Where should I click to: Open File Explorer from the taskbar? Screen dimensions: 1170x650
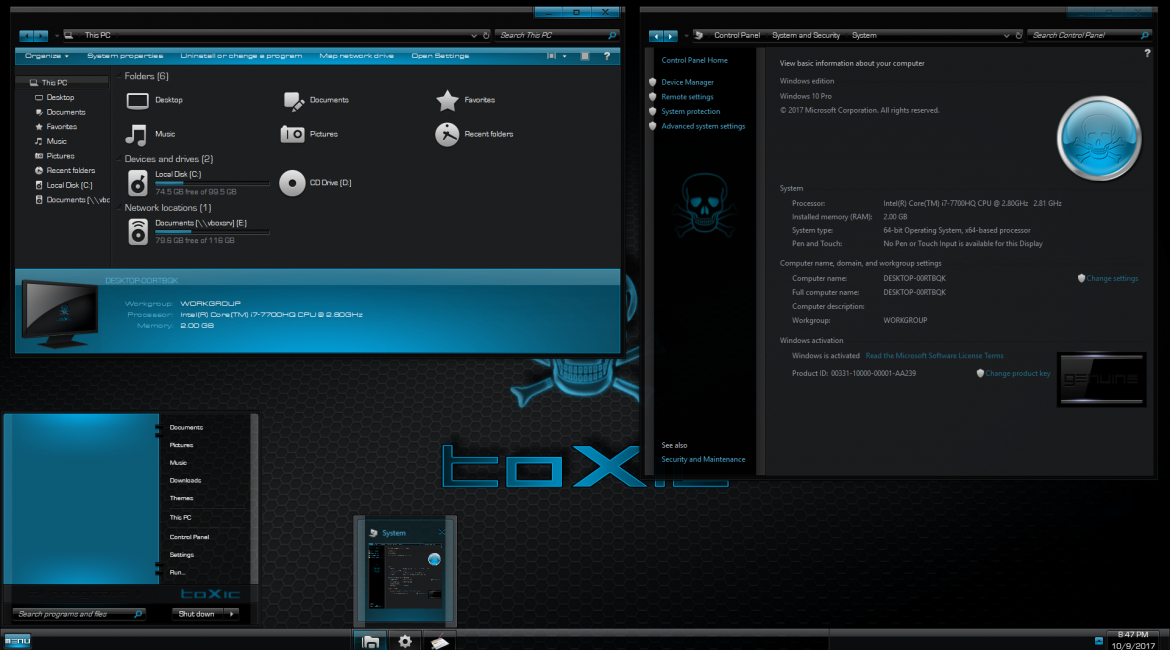pyautogui.click(x=370, y=641)
